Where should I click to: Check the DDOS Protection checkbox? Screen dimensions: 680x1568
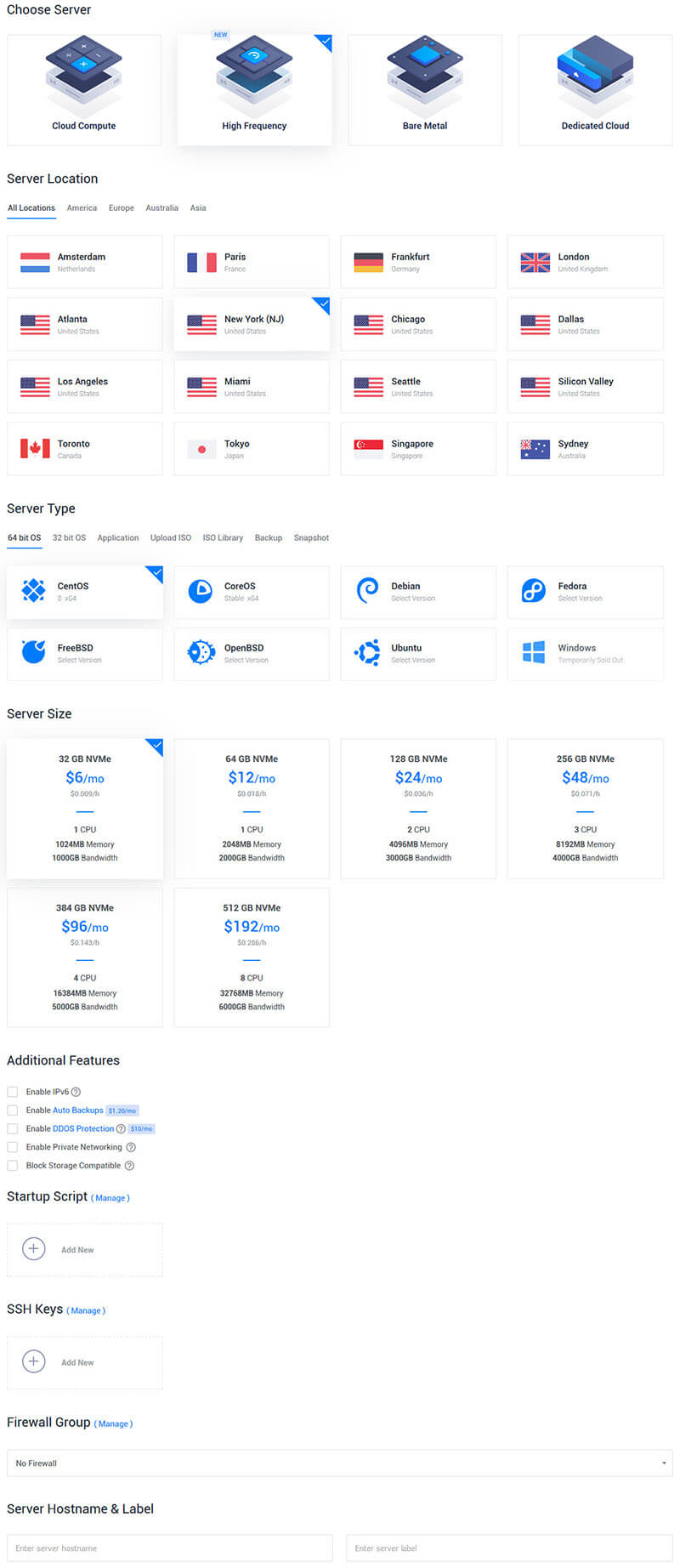click(x=12, y=1129)
